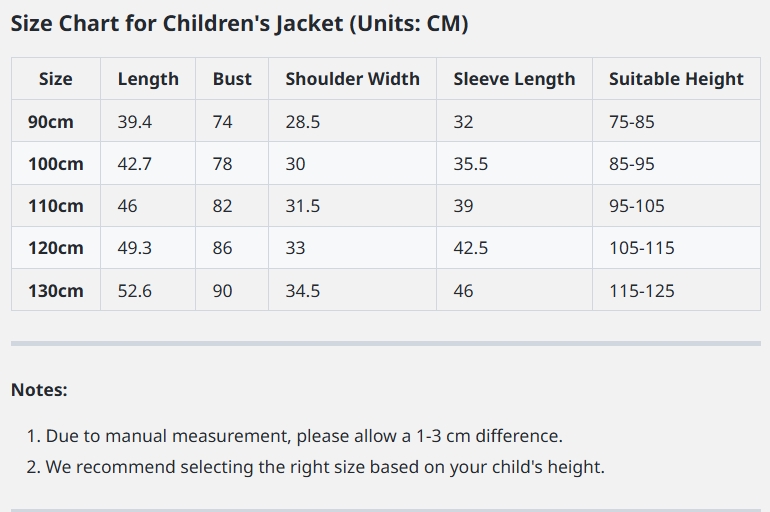The image size is (770, 512).
Task: Click the bust value 82 cell
Action: pos(222,206)
